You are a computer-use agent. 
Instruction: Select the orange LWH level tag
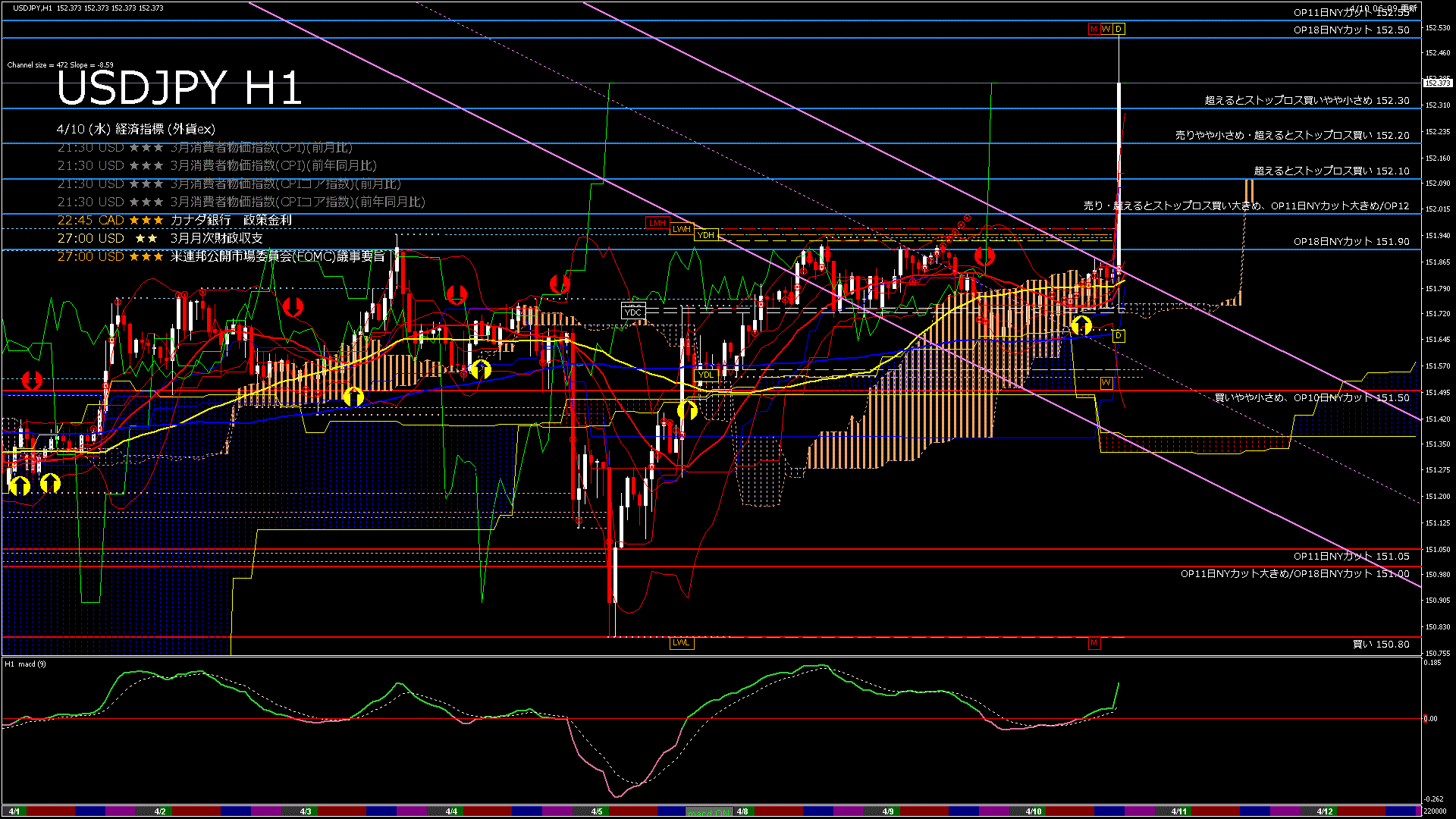(681, 229)
